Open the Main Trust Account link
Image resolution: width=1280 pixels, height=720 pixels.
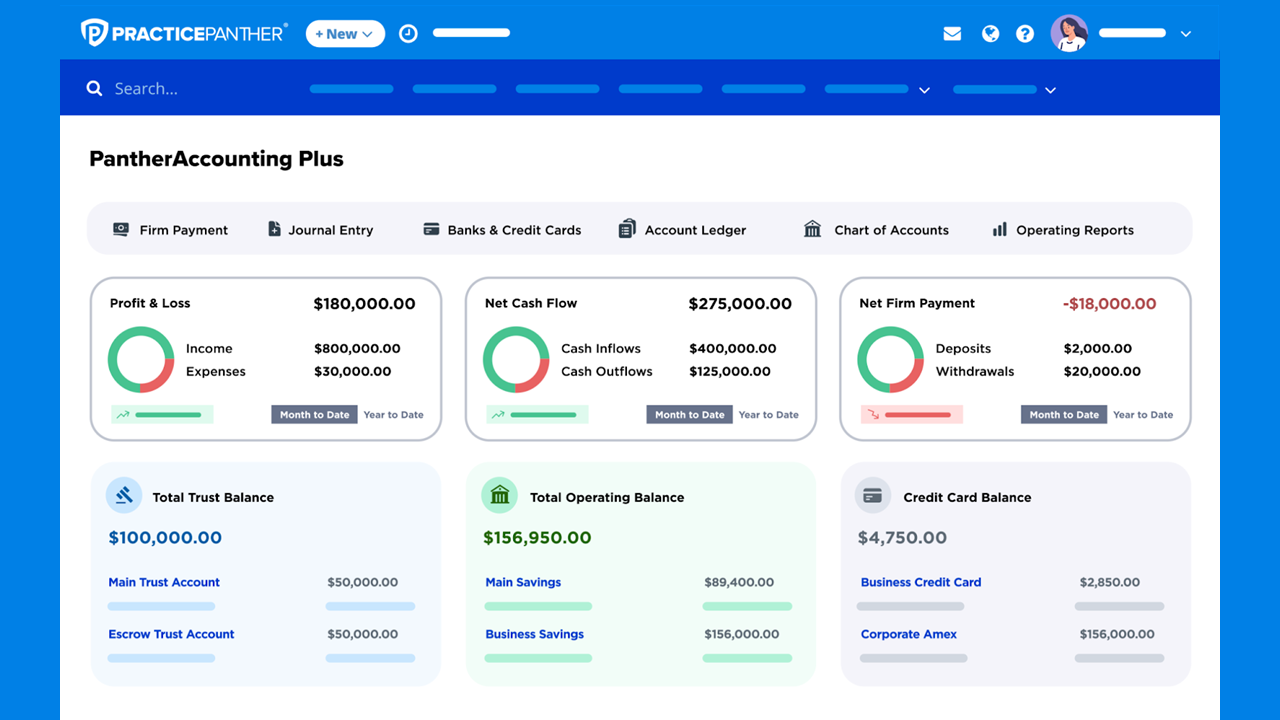pos(163,582)
